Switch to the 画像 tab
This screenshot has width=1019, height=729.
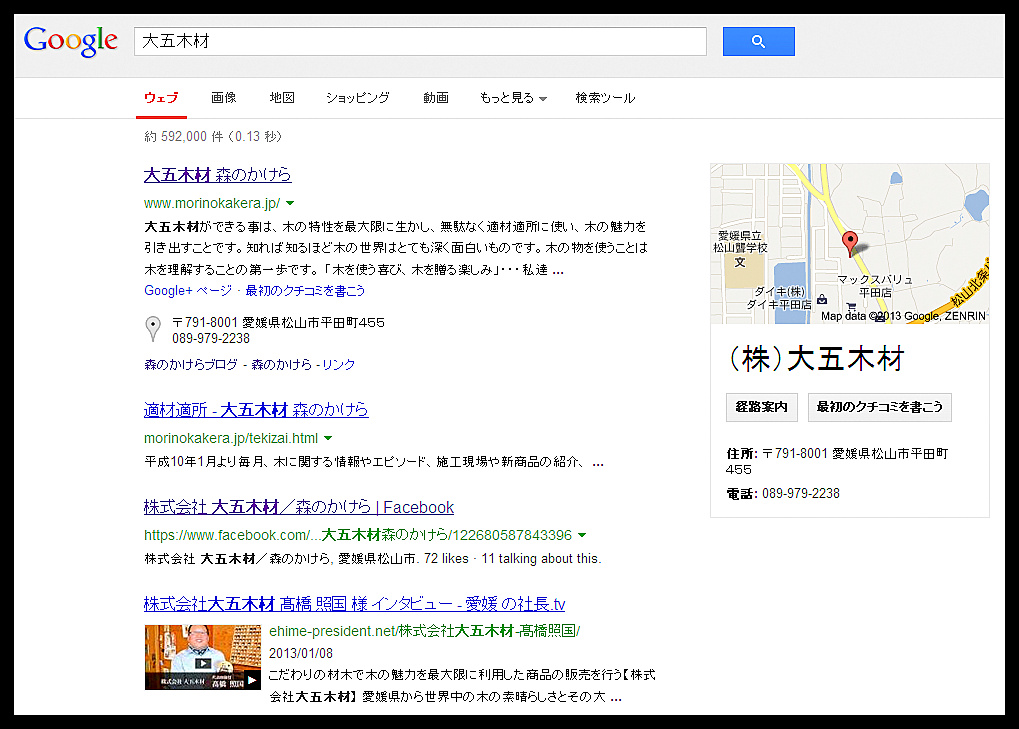(224, 98)
